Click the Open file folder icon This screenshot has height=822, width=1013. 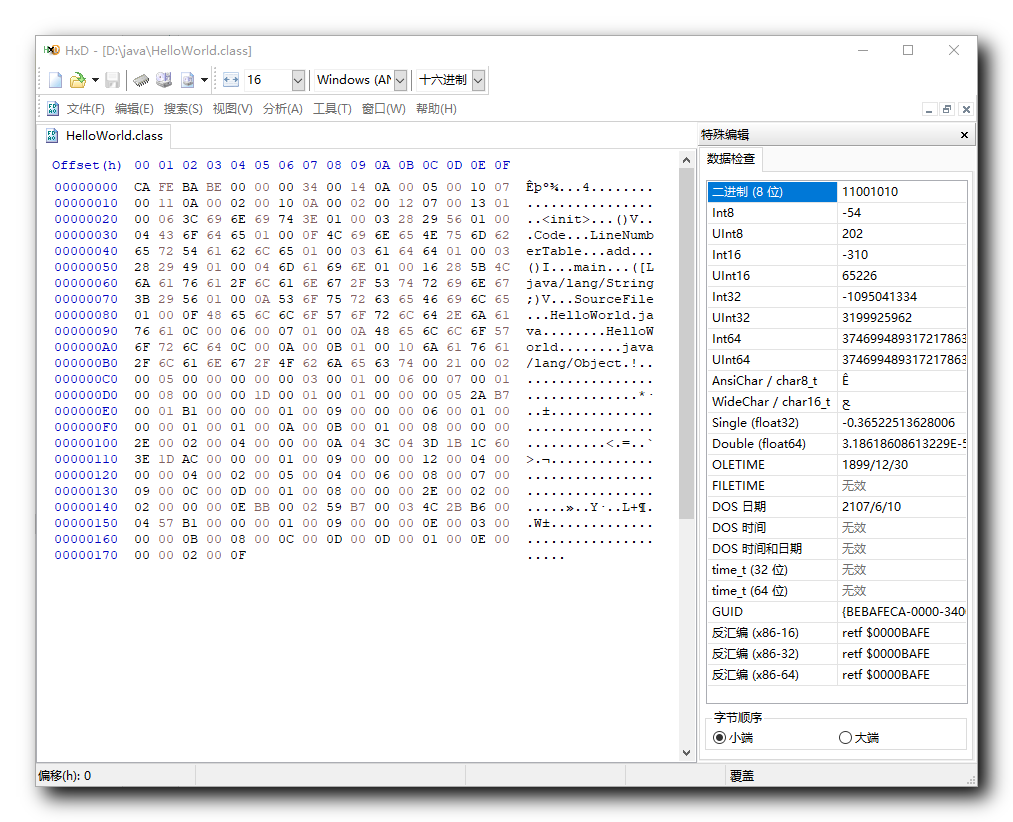[78, 80]
